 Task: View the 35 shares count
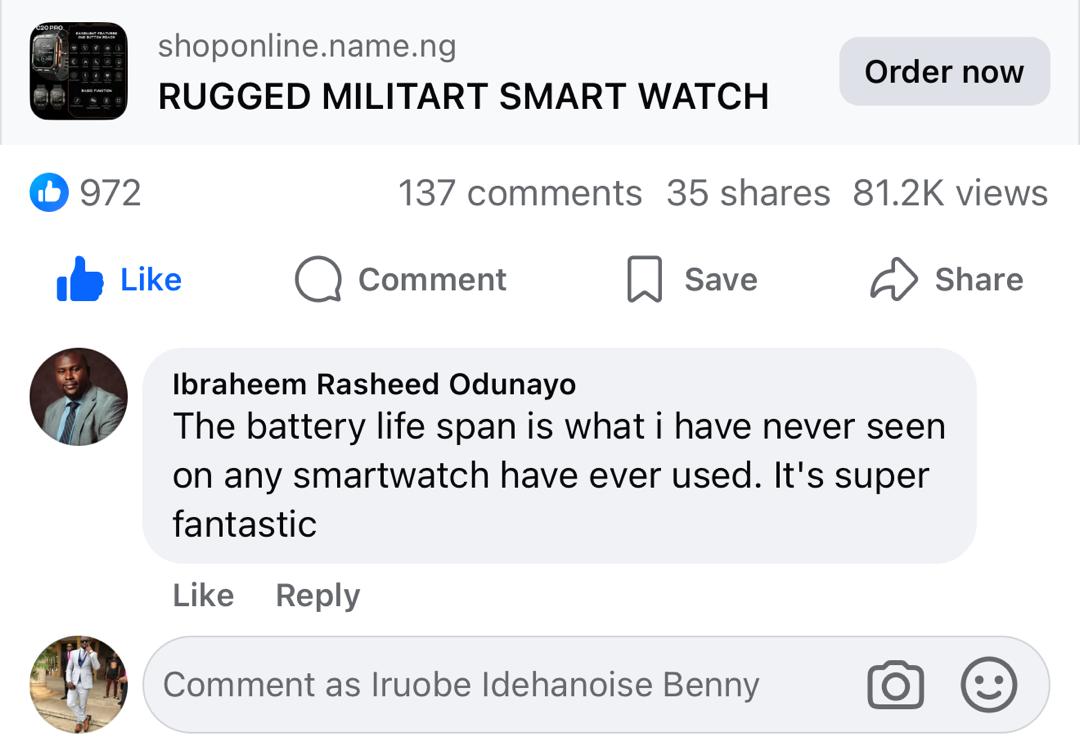click(748, 193)
